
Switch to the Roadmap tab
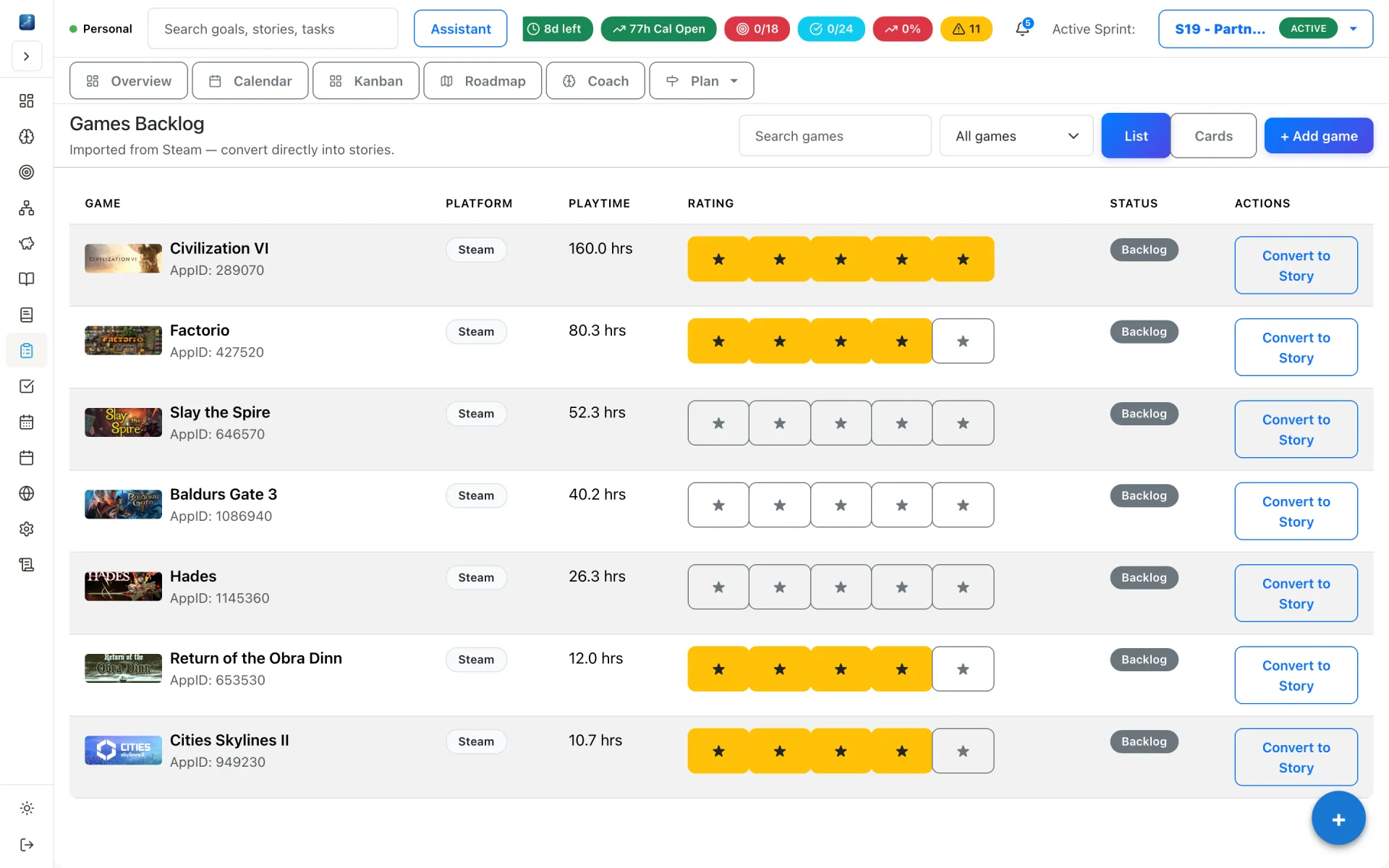click(x=483, y=81)
